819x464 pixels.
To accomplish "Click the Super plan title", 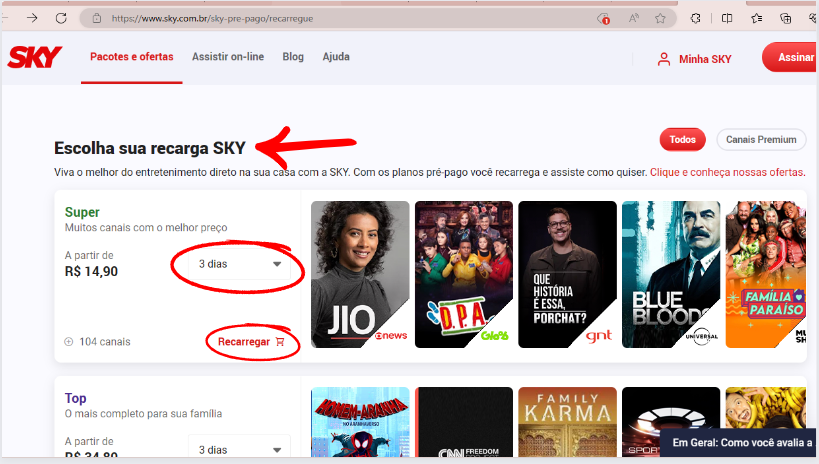I will (x=82, y=212).
